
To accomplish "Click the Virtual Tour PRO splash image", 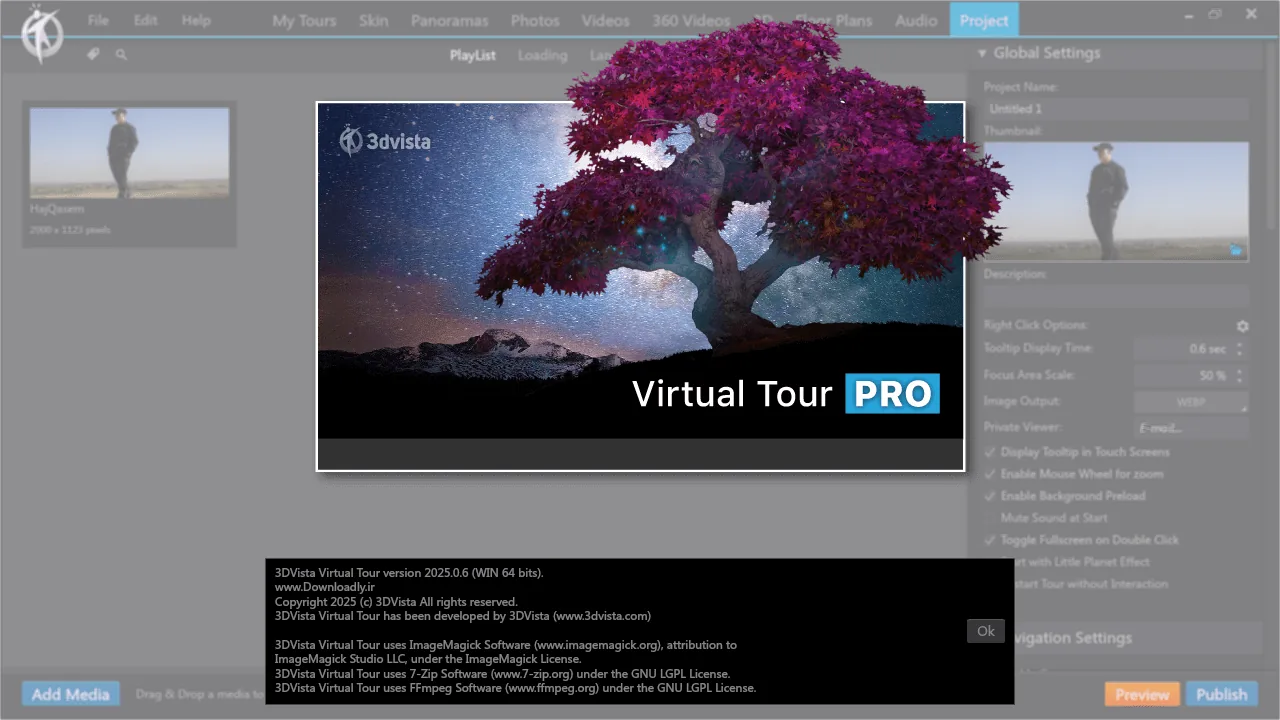I will pyautogui.click(x=640, y=286).
